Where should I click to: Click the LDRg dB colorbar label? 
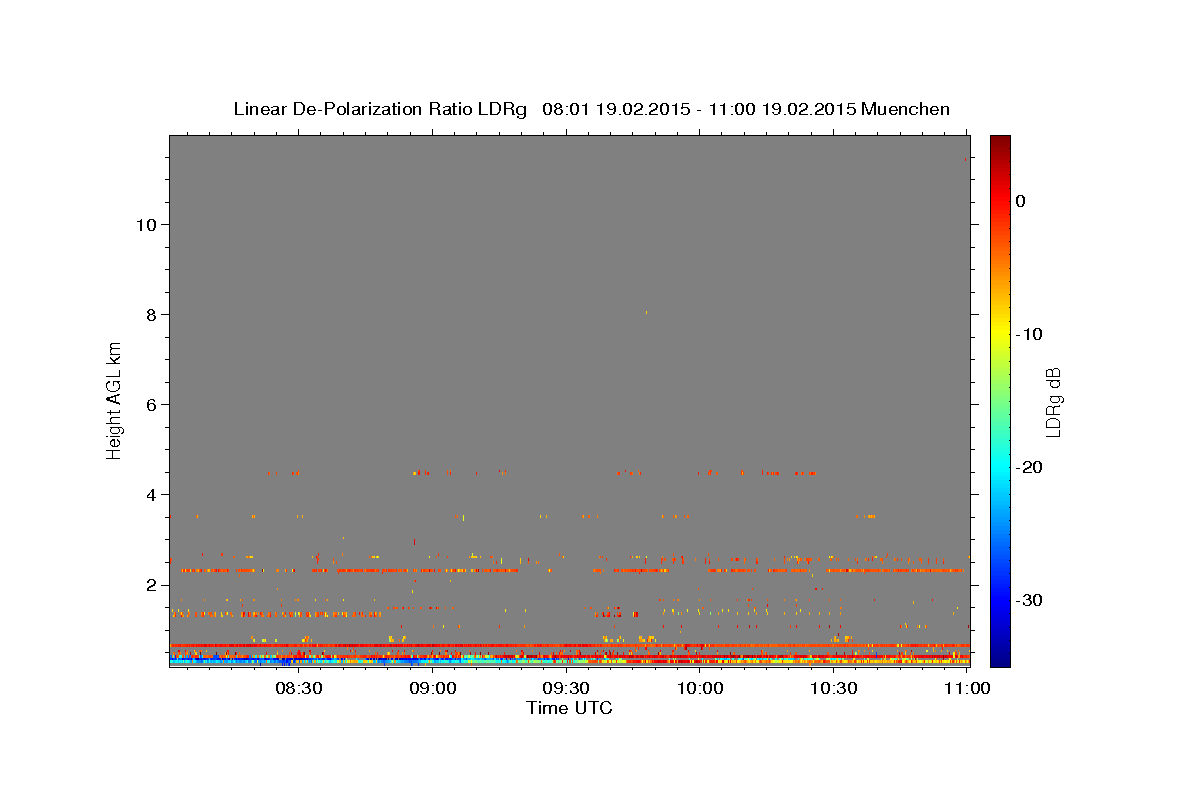click(x=1053, y=402)
